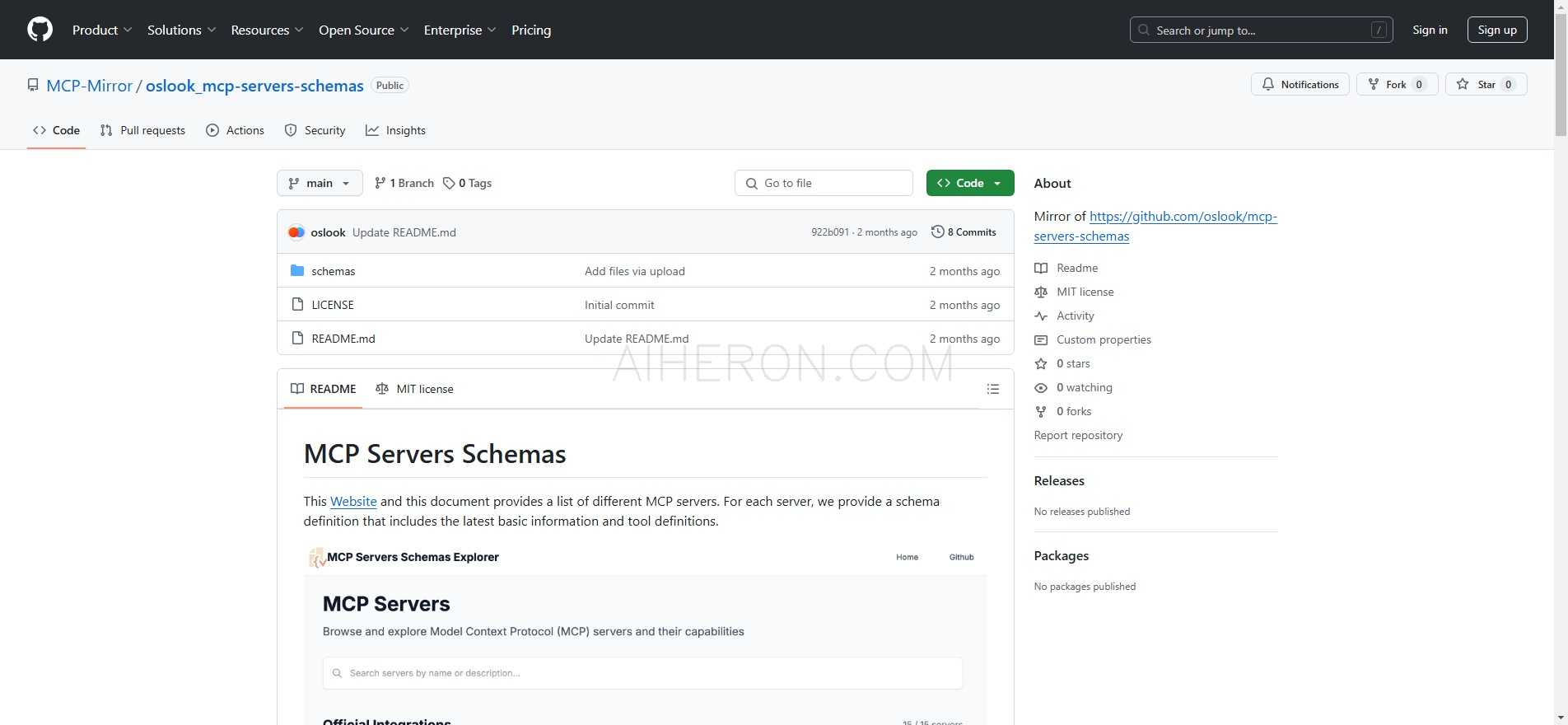1568x725 pixels.
Task: Select the MIT license tab in file viewer
Action: click(x=414, y=389)
